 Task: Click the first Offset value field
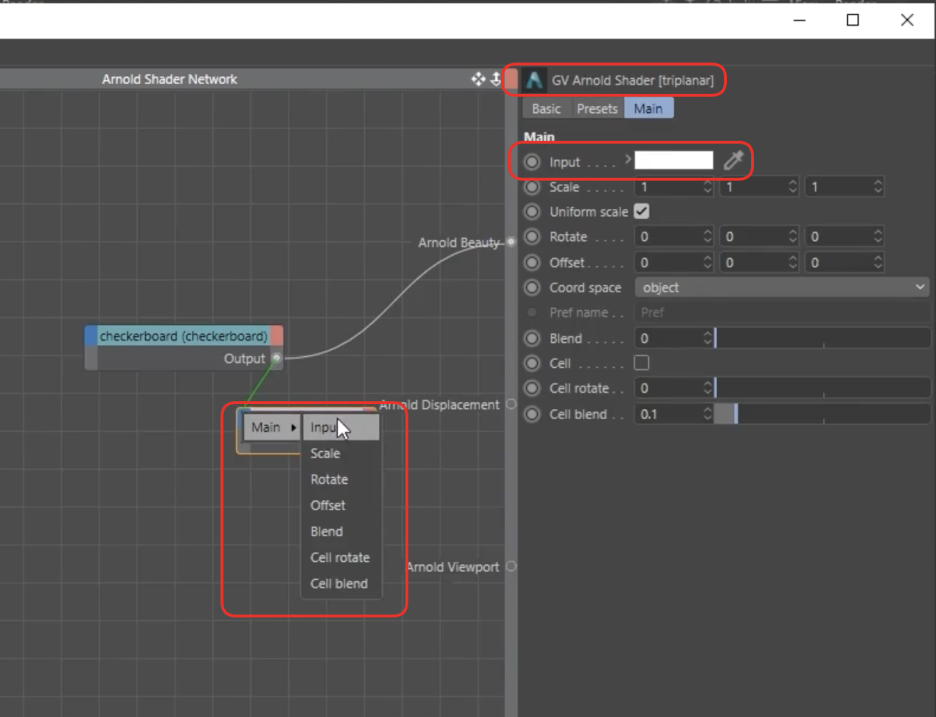pyautogui.click(x=668, y=263)
